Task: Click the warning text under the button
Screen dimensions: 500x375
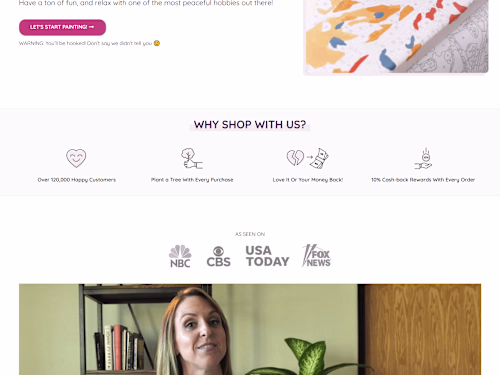Action: [85, 43]
